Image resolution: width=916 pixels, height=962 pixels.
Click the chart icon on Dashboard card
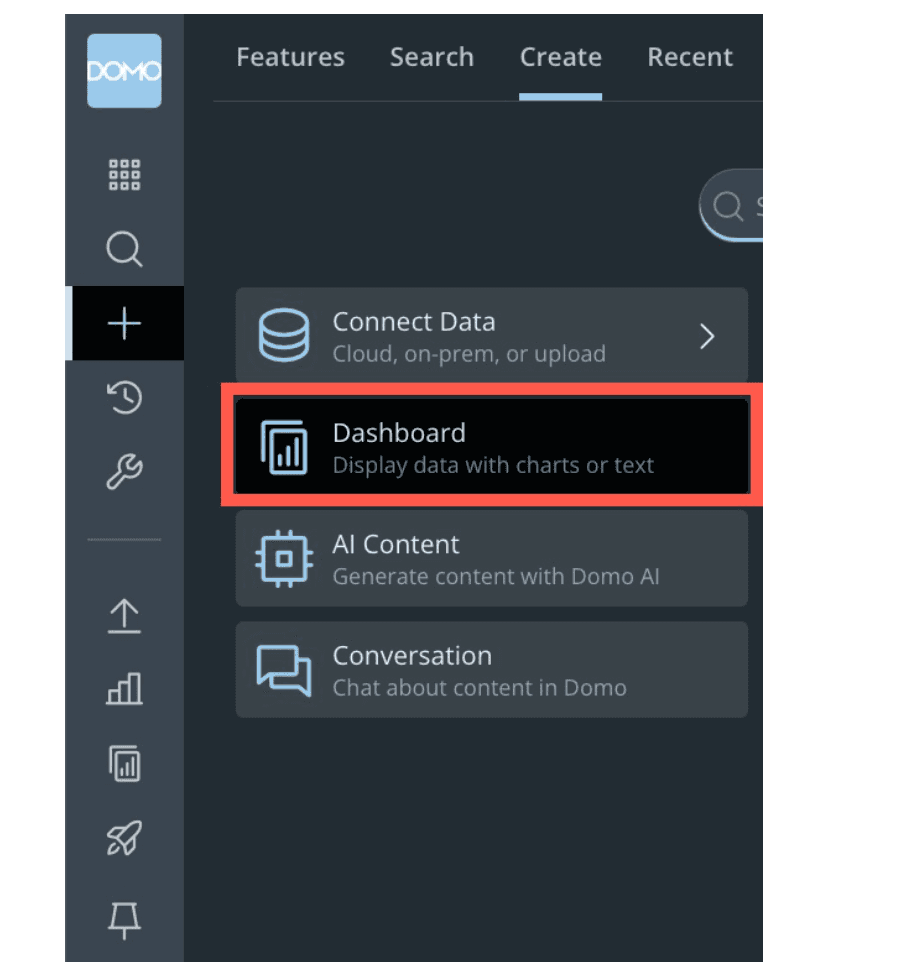pos(284,447)
